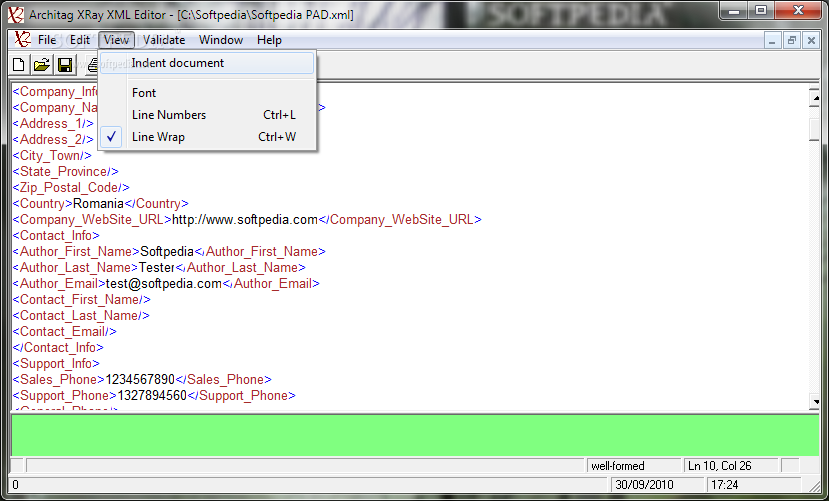Click the Support_Info opening tag

[56, 364]
